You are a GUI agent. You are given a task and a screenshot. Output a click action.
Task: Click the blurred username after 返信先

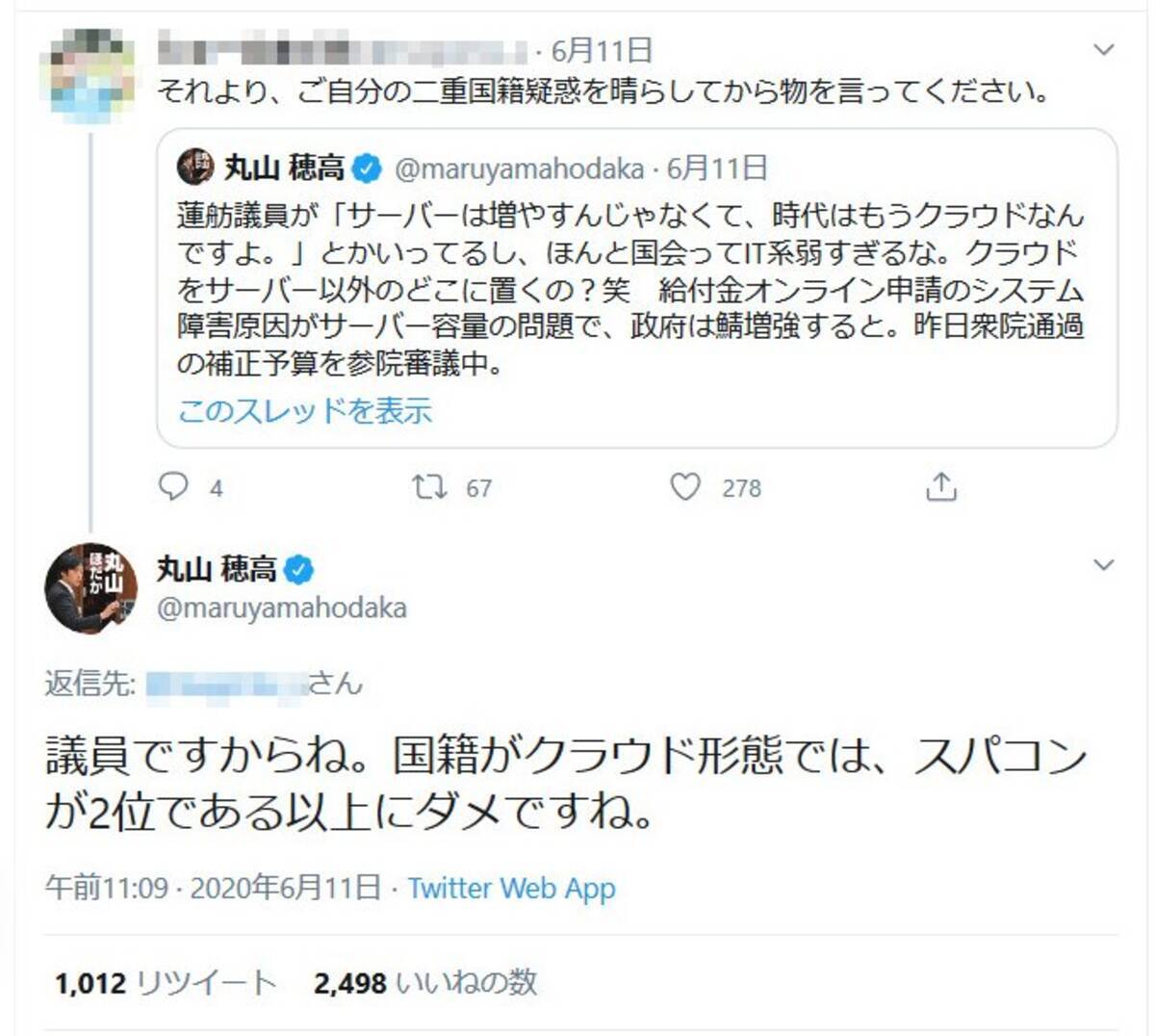(x=227, y=685)
